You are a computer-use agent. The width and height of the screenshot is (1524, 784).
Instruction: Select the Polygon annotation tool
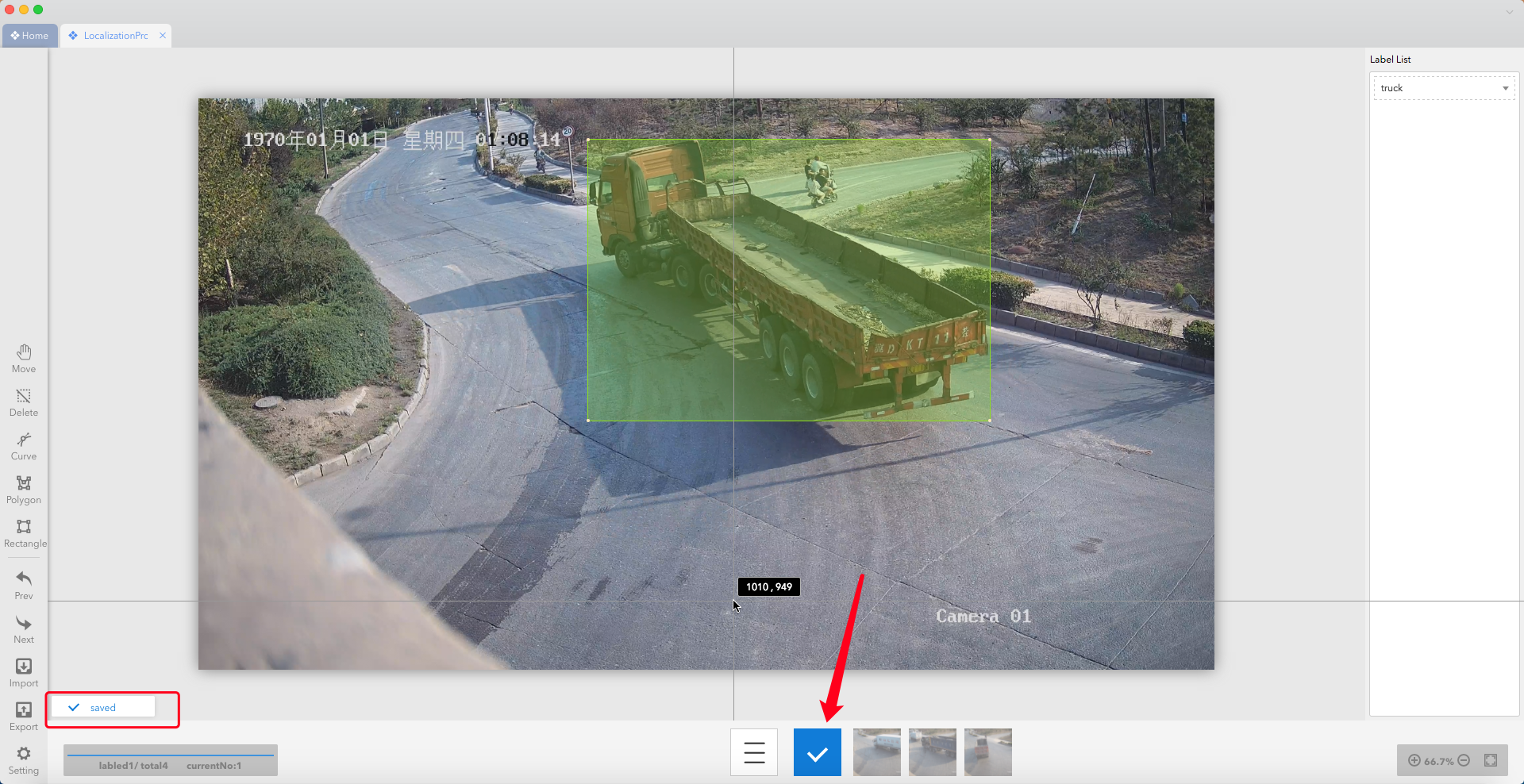tap(24, 490)
